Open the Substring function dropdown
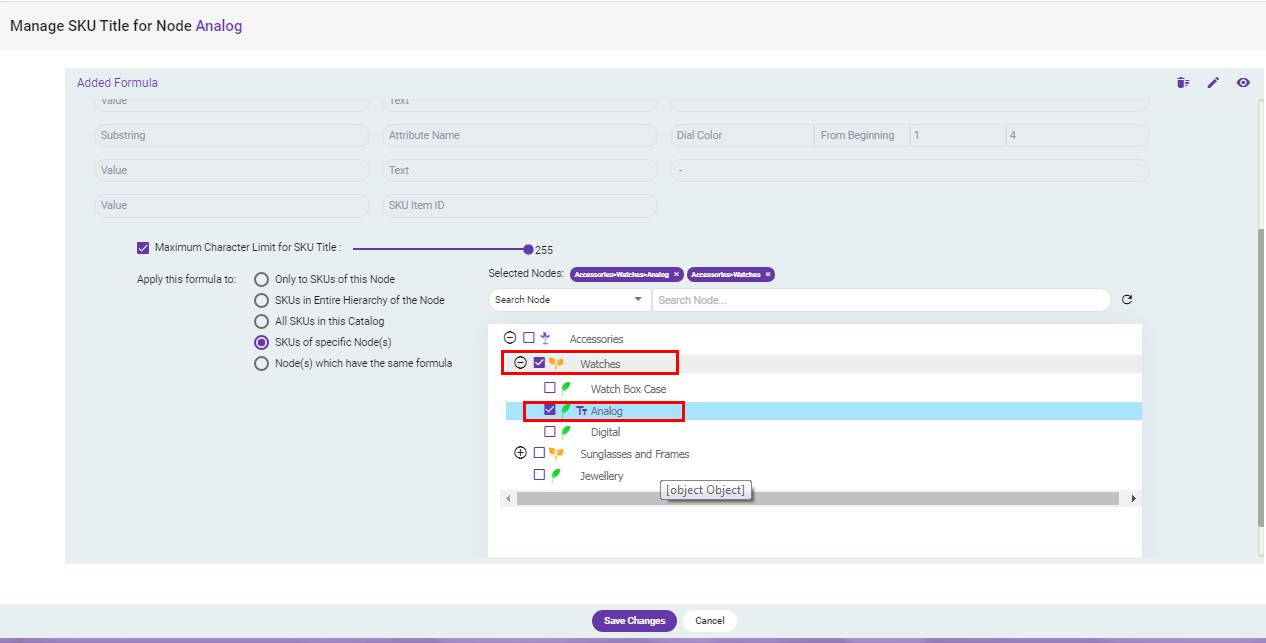 click(232, 135)
